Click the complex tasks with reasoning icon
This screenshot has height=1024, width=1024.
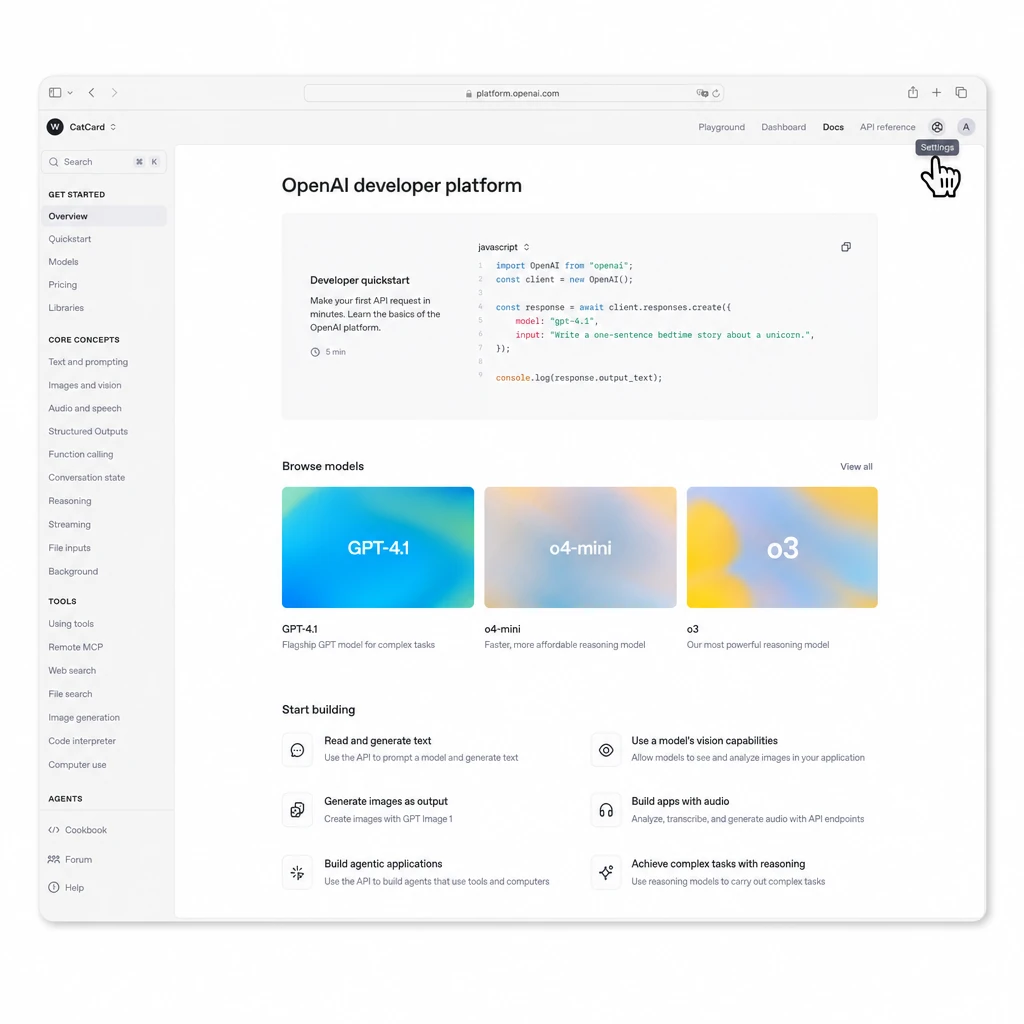click(x=606, y=872)
